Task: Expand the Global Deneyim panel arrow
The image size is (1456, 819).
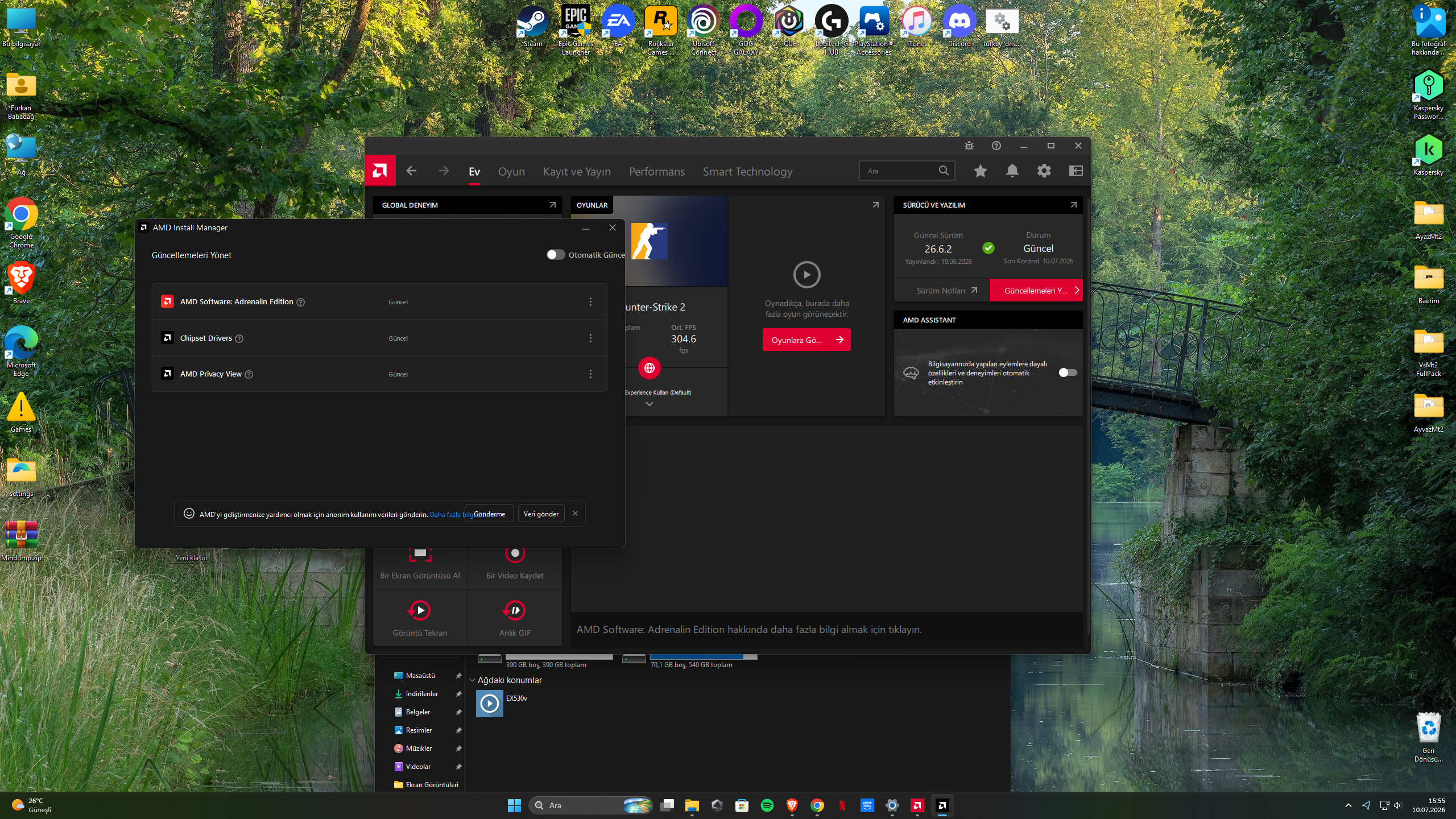Action: pos(552,205)
